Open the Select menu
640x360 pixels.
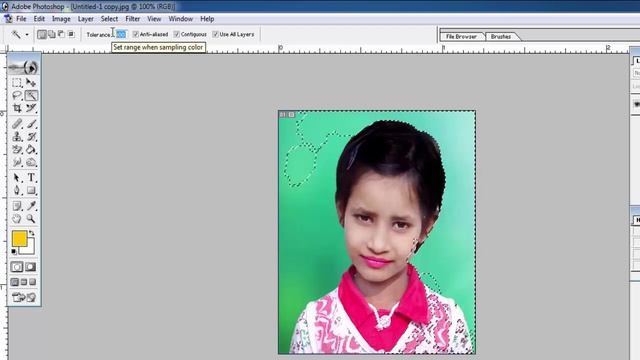[x=109, y=19]
